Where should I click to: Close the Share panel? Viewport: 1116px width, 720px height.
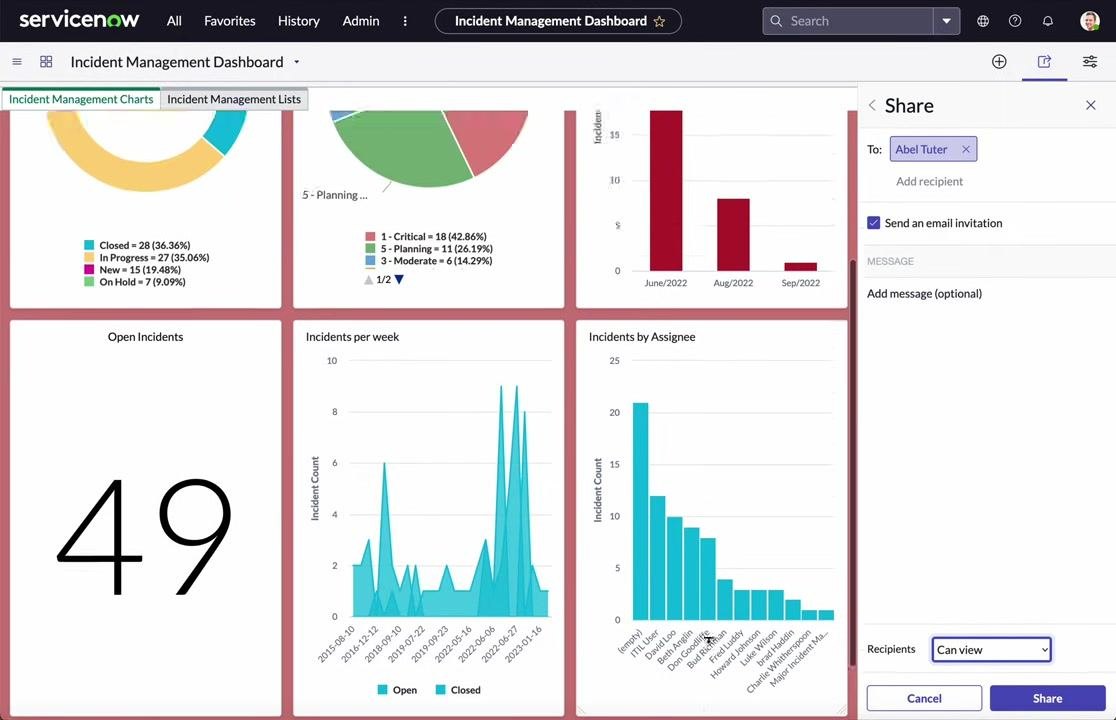tap(1090, 105)
